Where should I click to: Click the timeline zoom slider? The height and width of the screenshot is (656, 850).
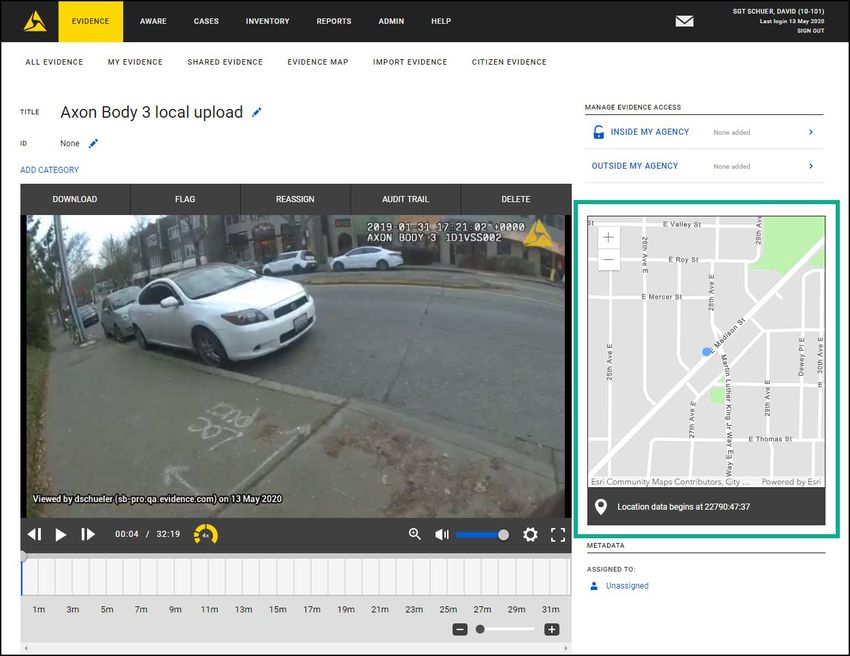click(505, 629)
